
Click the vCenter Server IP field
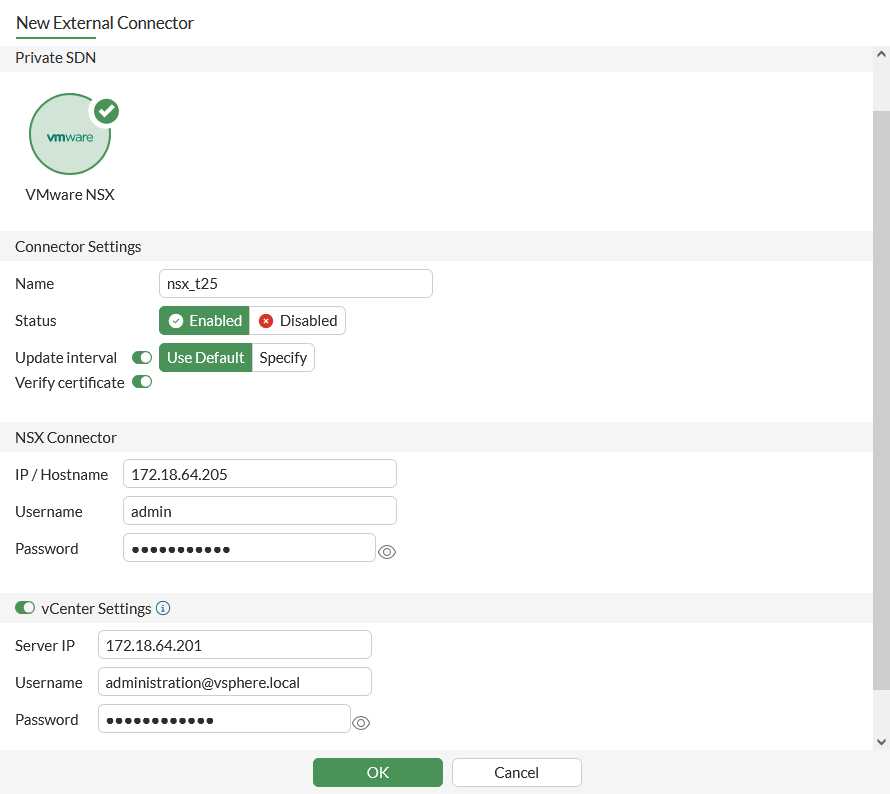234,645
